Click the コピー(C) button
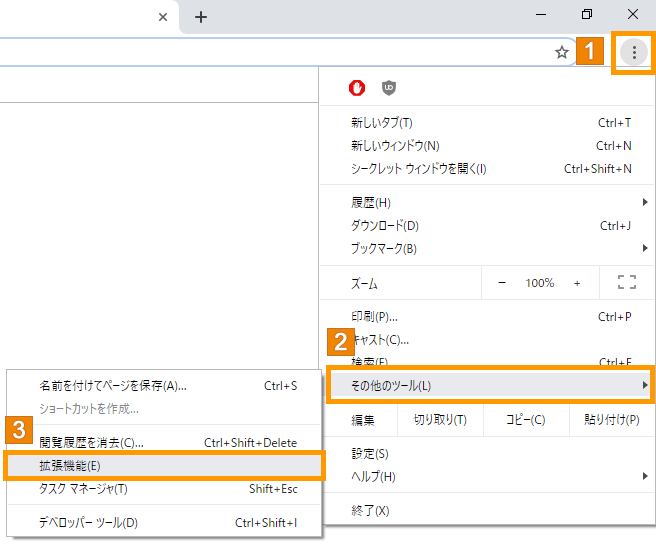The height and width of the screenshot is (549, 656). (x=524, y=420)
